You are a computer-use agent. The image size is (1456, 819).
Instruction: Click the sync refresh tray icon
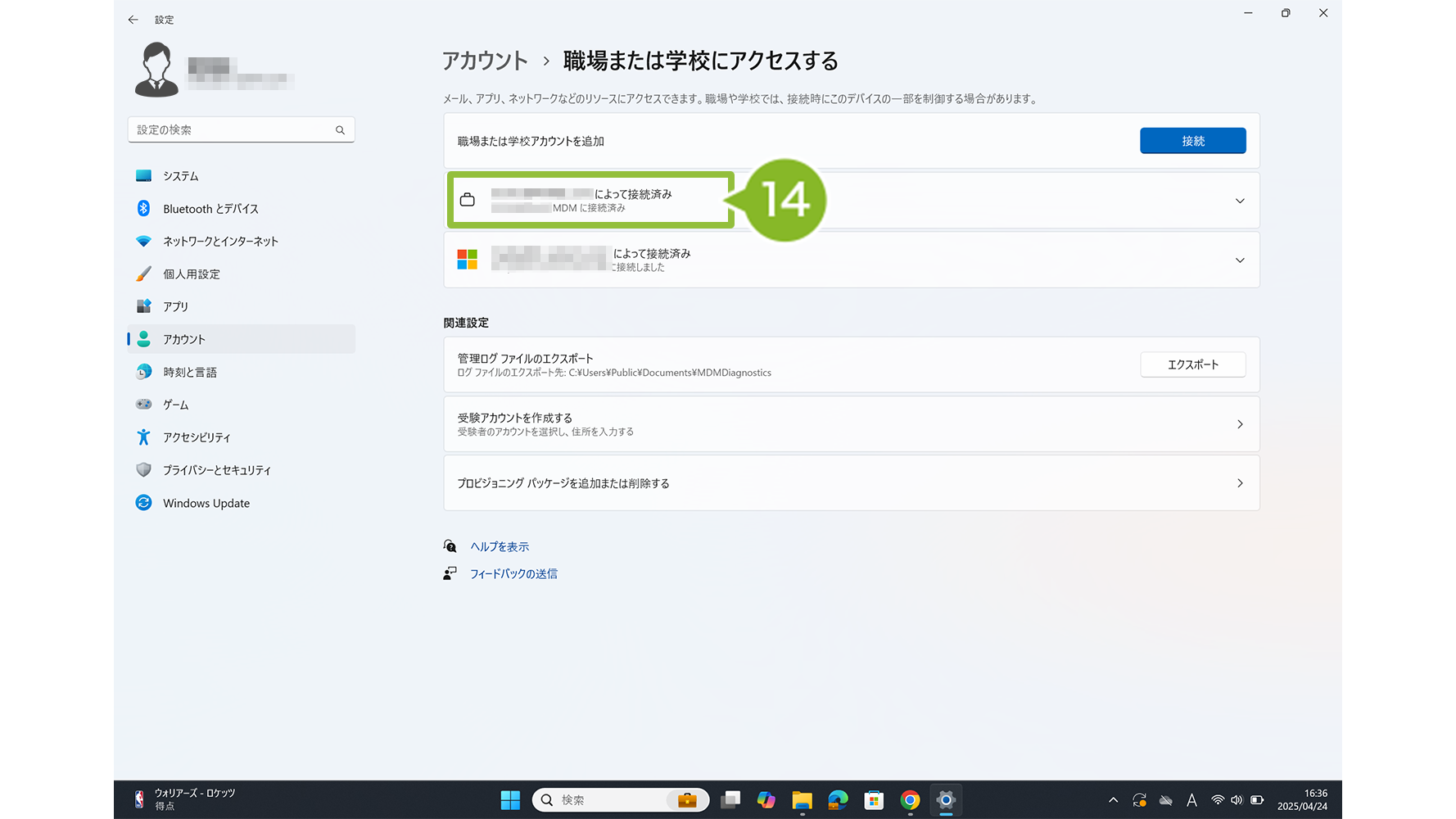coord(1139,800)
